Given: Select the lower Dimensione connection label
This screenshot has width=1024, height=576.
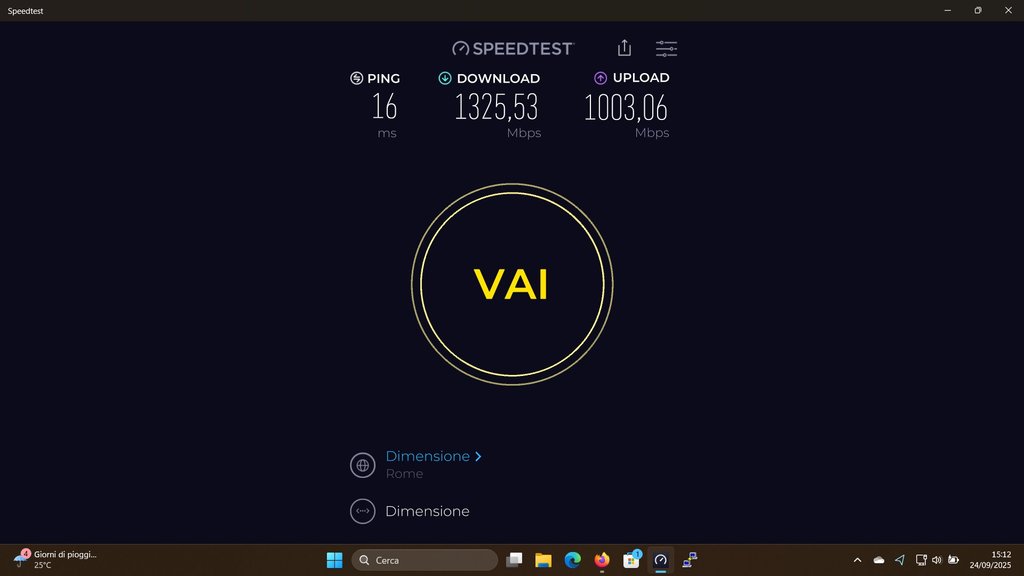Looking at the screenshot, I should click(427, 511).
